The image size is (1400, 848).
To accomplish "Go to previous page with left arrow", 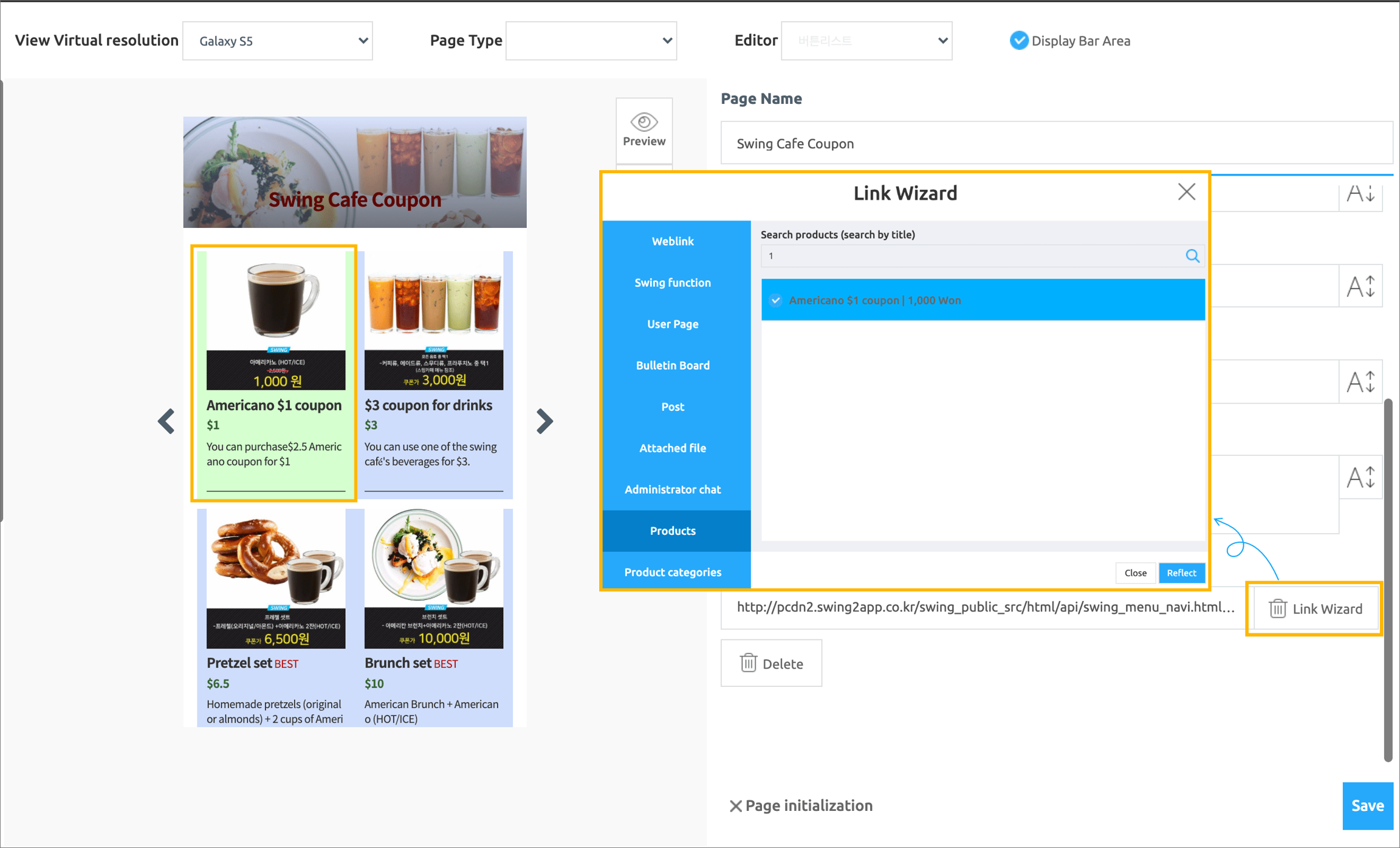I will (x=166, y=421).
